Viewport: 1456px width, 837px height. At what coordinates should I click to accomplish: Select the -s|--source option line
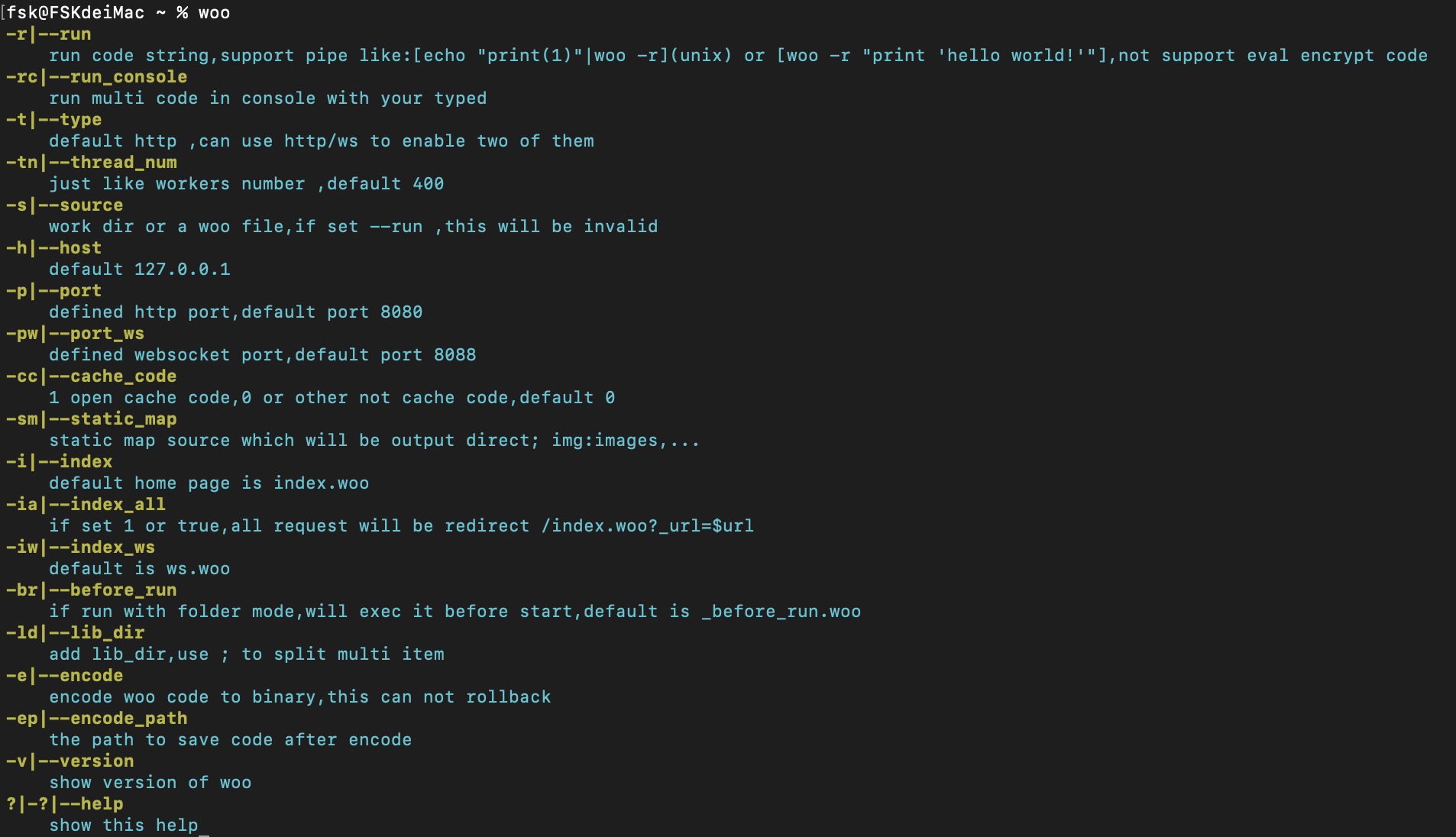[64, 205]
